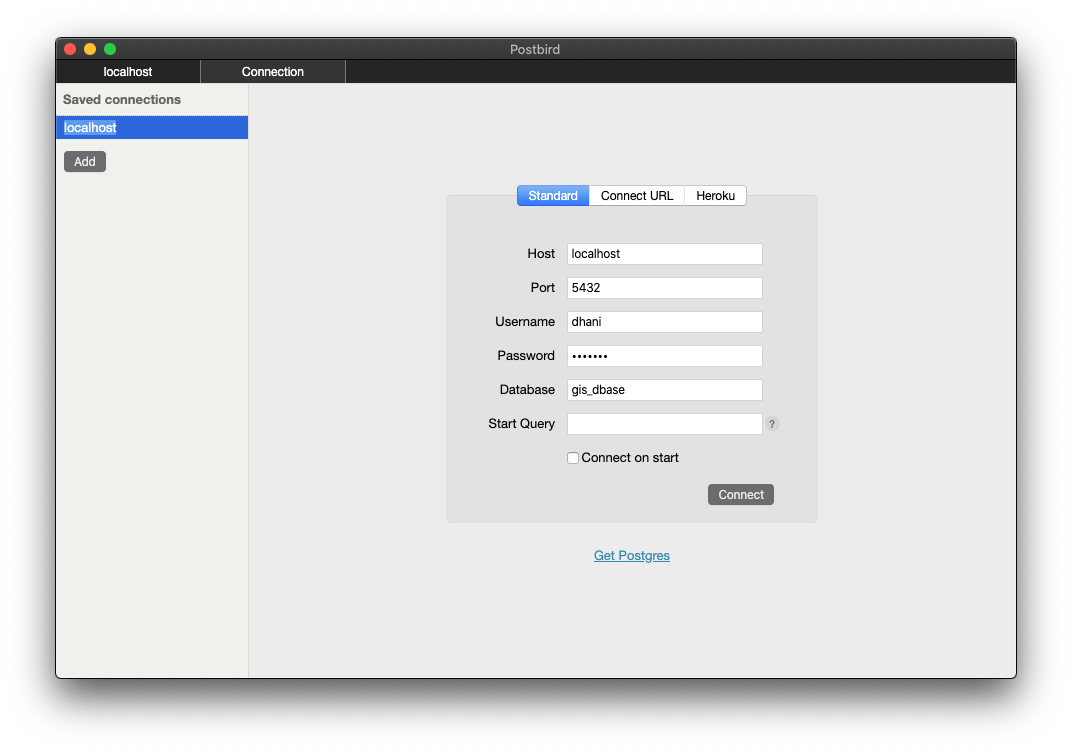The width and height of the screenshot is (1072, 752).
Task: Maximize Postbird with the green button
Action: 110,49
